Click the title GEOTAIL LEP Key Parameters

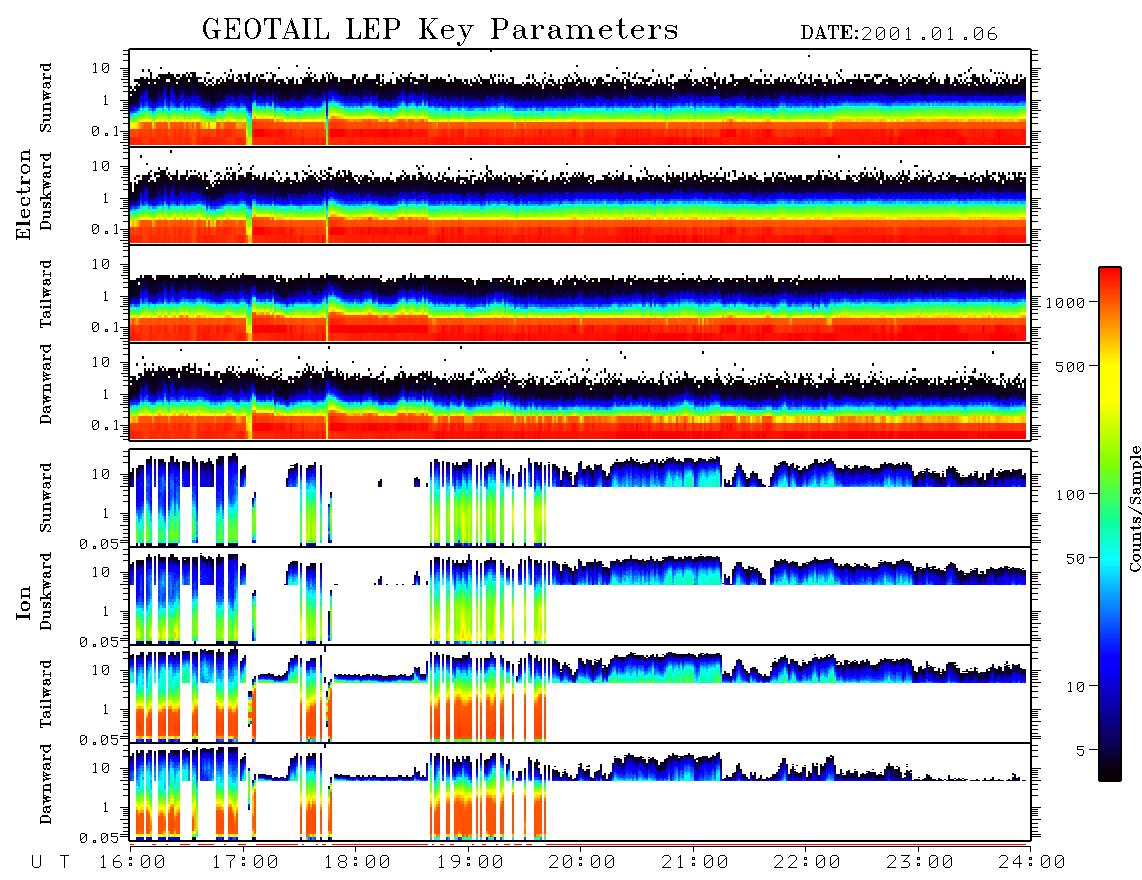(440, 30)
